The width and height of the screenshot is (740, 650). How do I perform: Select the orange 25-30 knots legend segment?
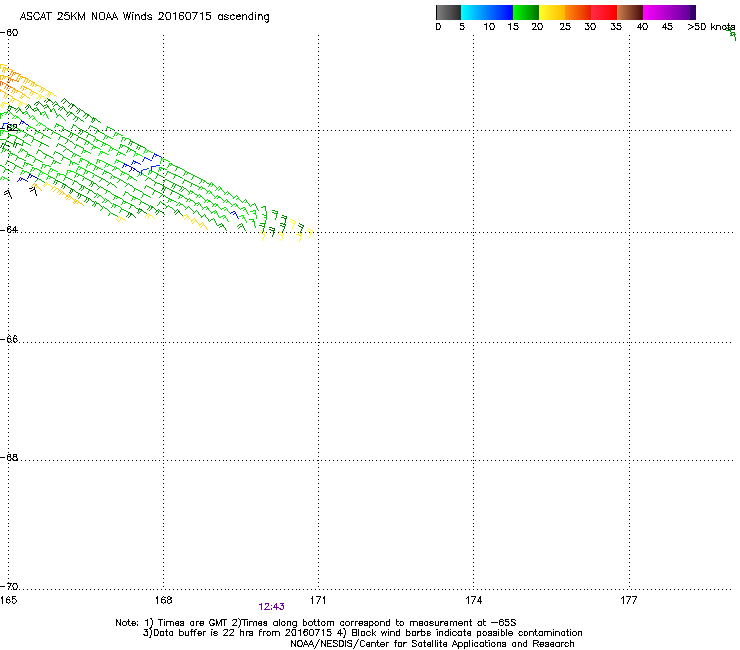click(578, 12)
